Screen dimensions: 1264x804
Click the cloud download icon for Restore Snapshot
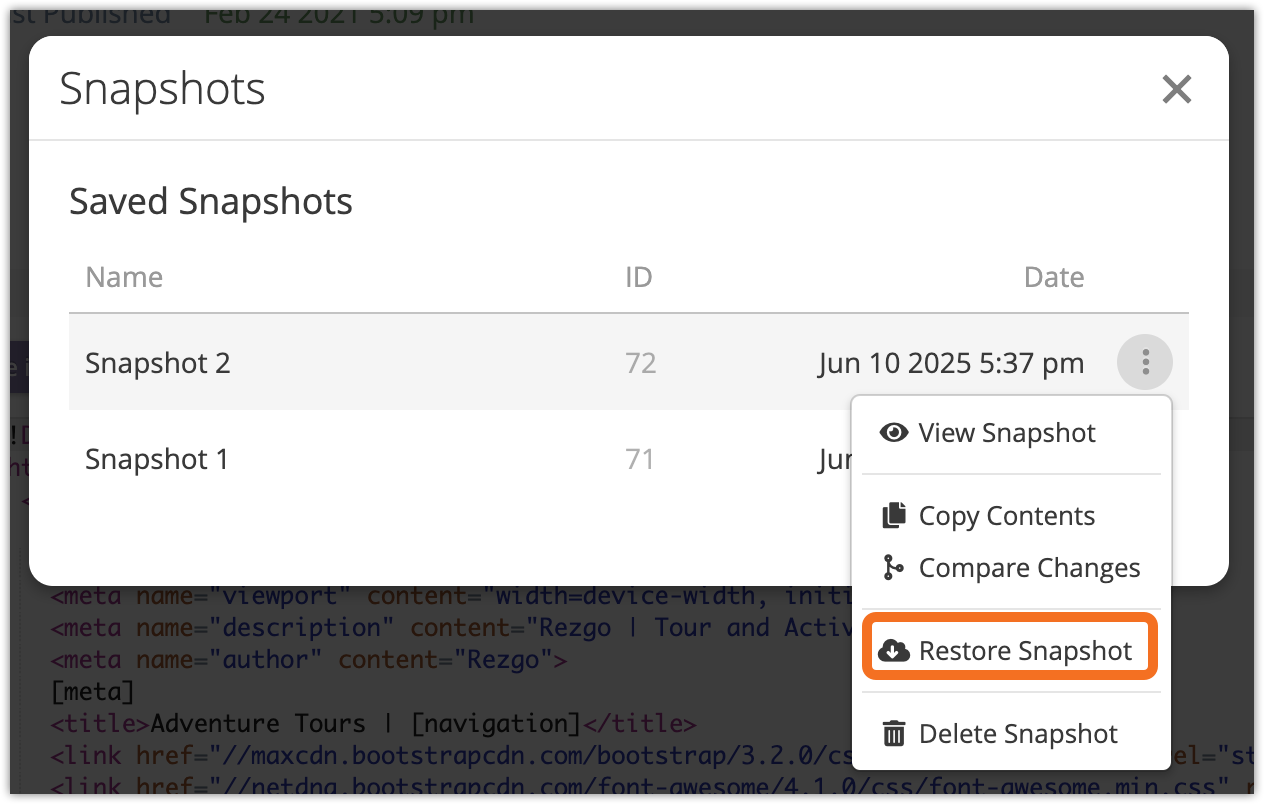(x=893, y=651)
